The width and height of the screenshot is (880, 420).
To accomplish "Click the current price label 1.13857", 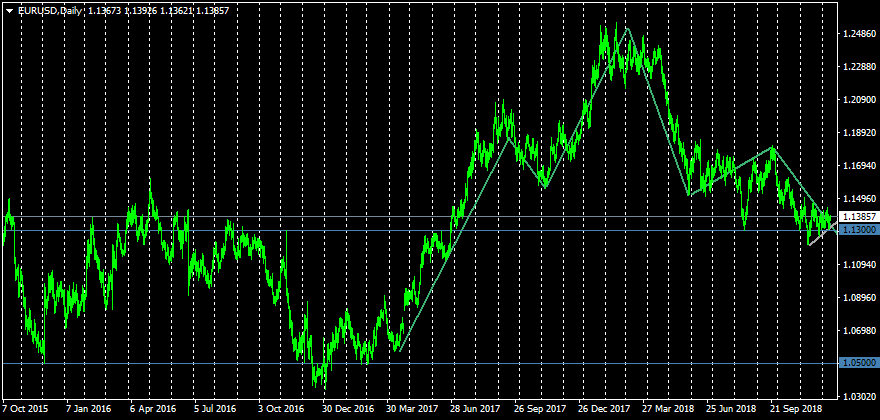I will [x=858, y=216].
